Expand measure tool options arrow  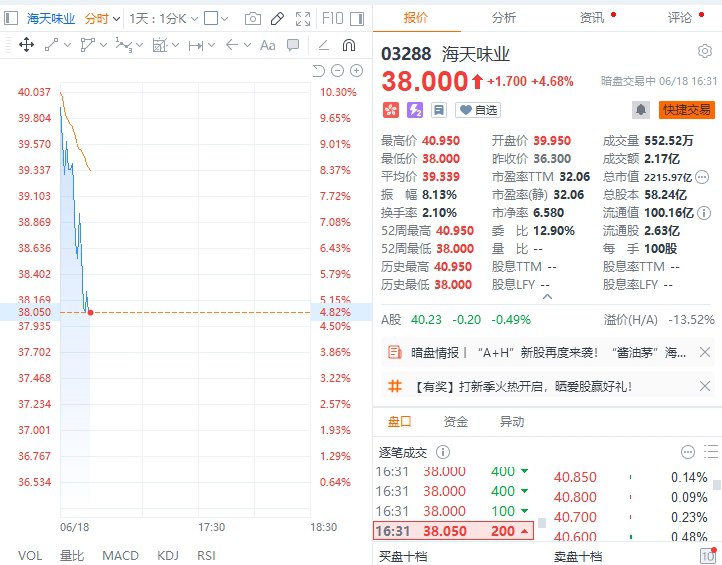click(175, 45)
